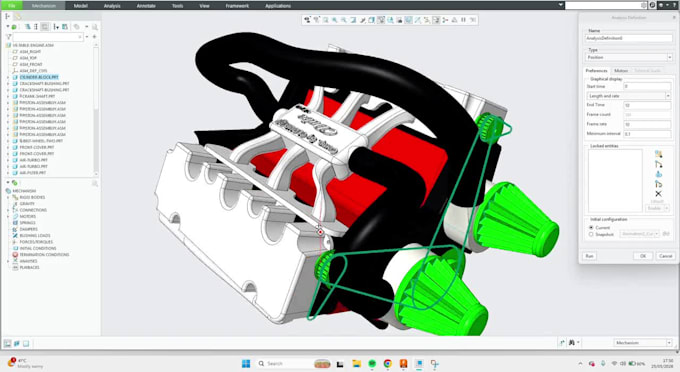This screenshot has height=372, width=680.
Task: Expand the AIR-FILTER.PRT node
Action: click(8, 173)
